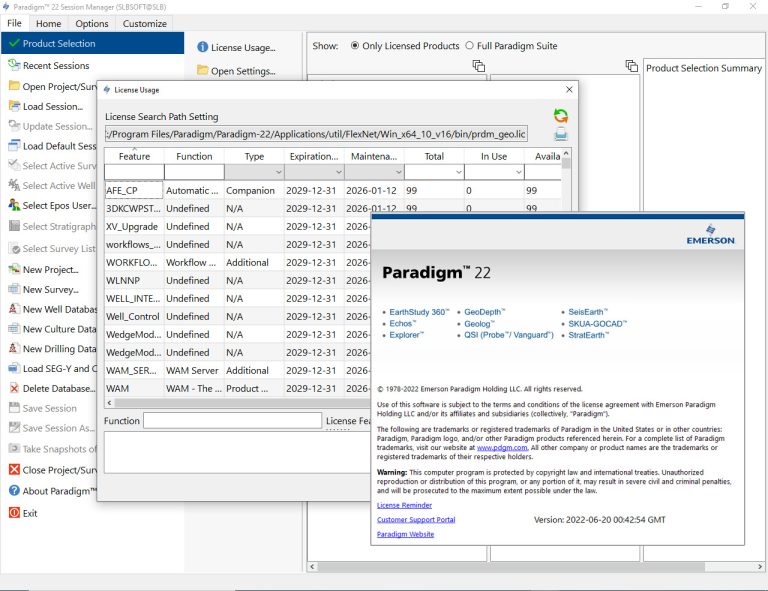This screenshot has height=591, width=768.
Task: Click the License Usage info icon
Action: (x=202, y=47)
